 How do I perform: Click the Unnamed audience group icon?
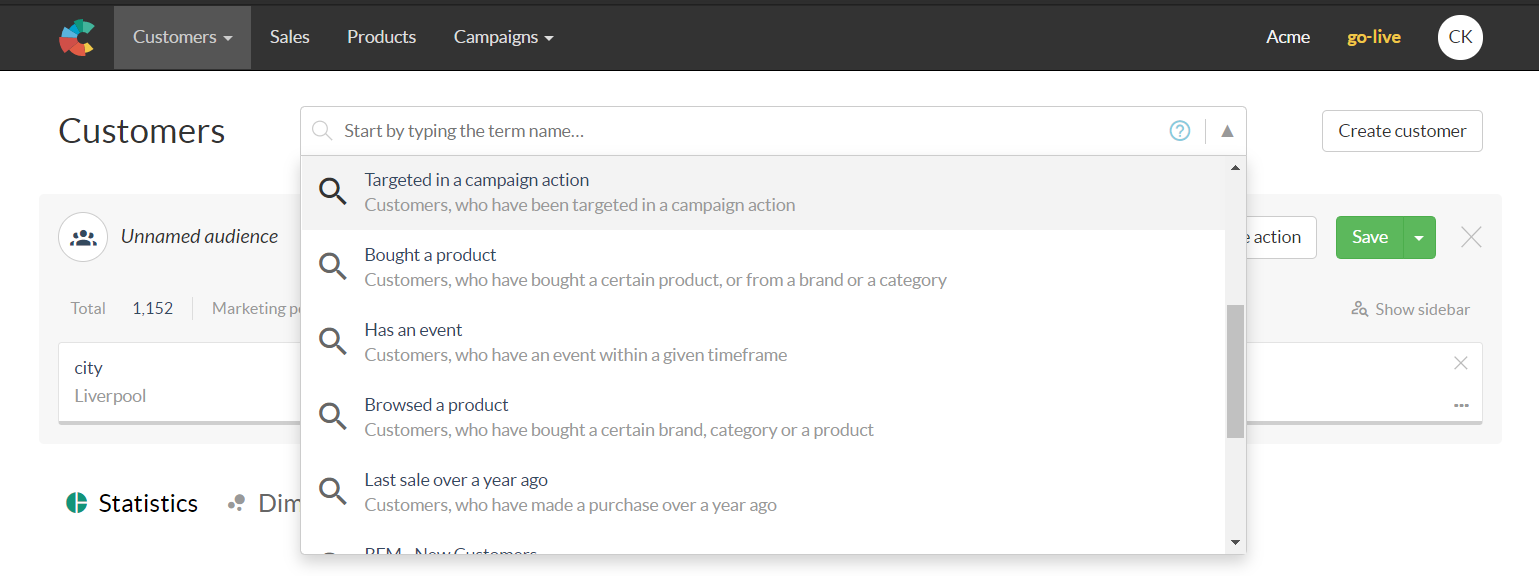coord(83,237)
